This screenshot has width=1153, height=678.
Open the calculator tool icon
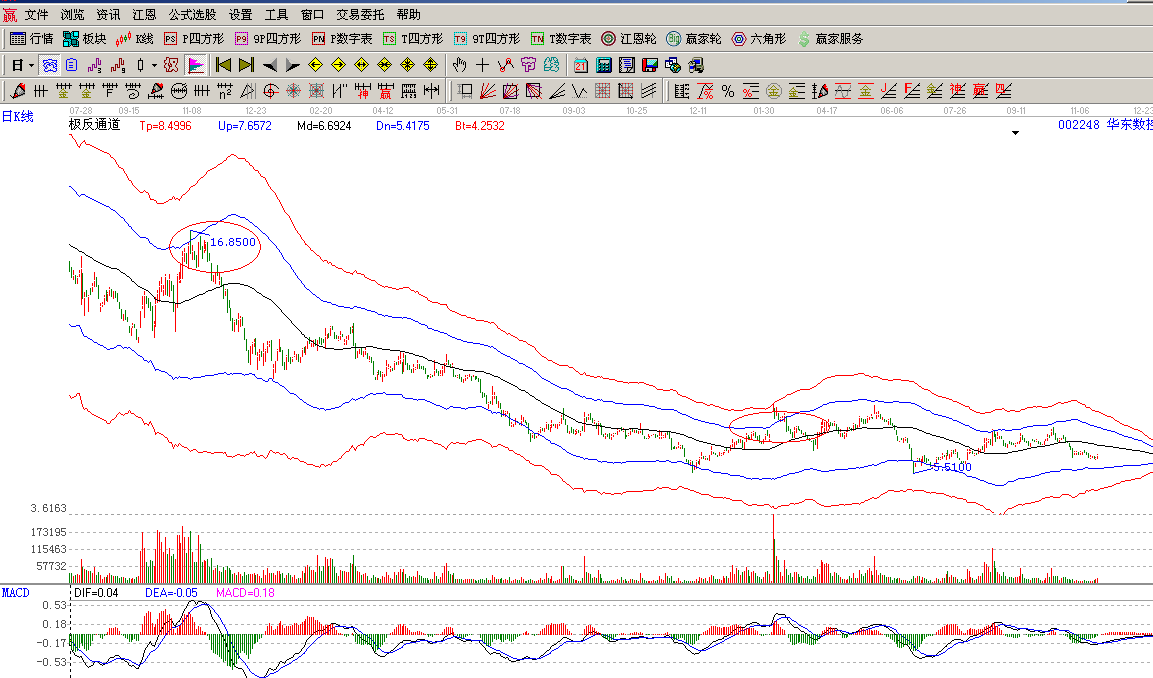603,65
